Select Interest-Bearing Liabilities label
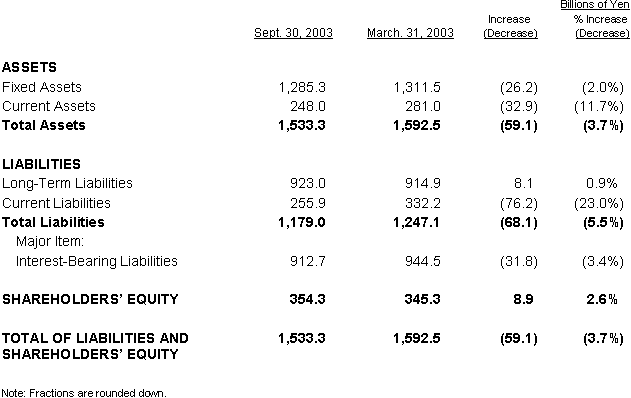This screenshot has width=631, height=398. tap(97, 261)
